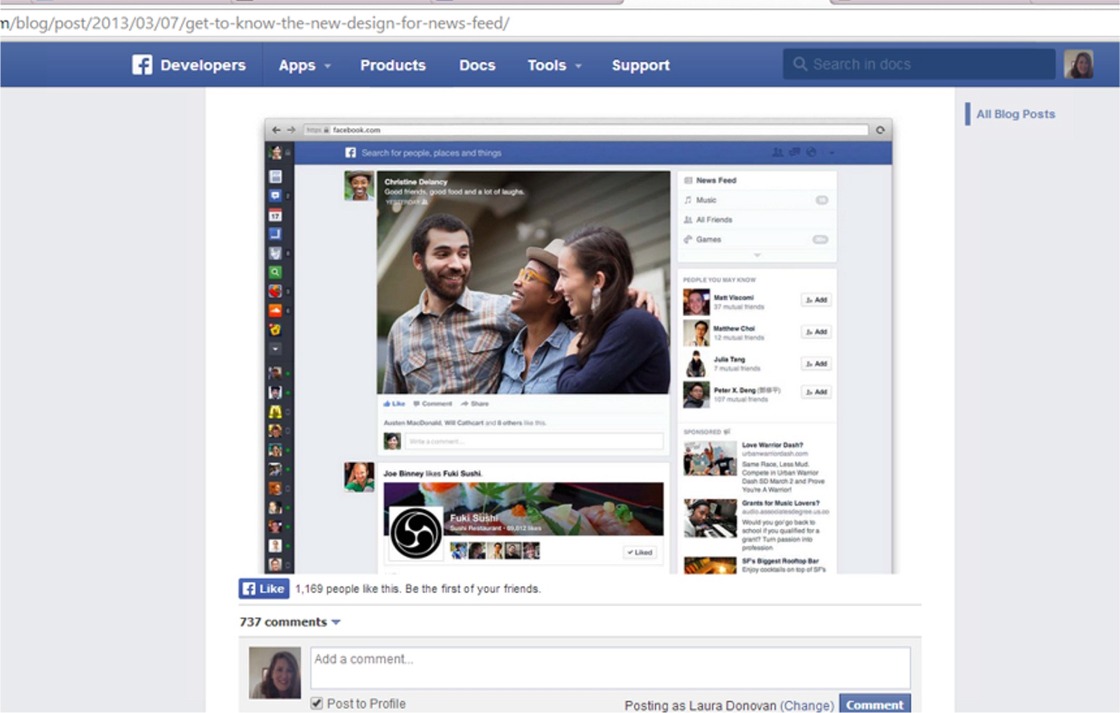Click back arrow in preview browser screenshot

tap(276, 130)
